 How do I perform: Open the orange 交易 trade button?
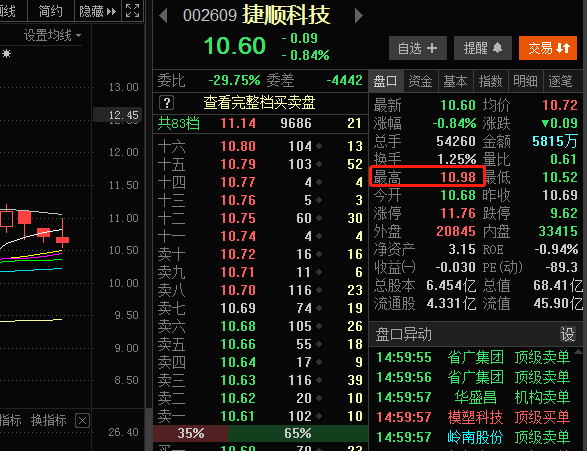click(548, 48)
